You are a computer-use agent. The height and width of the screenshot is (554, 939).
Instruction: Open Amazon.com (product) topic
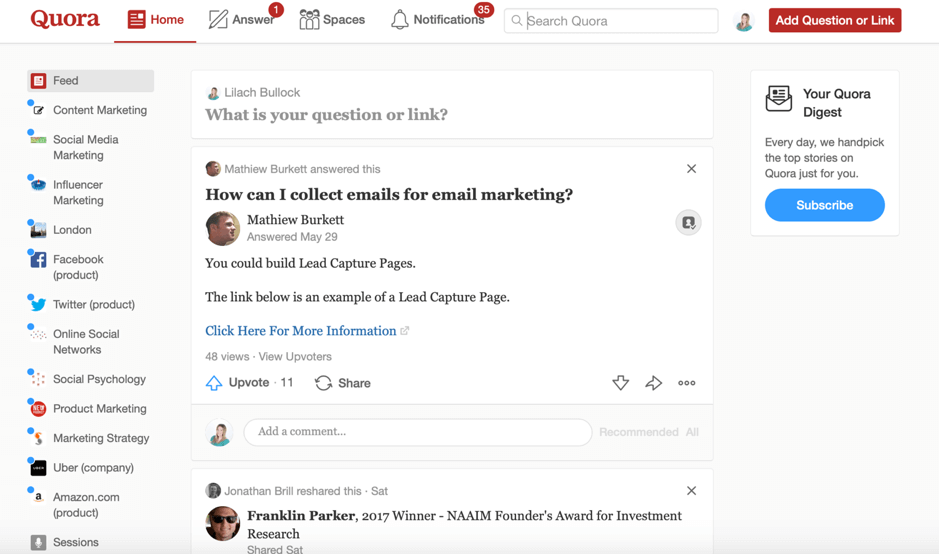tap(86, 505)
